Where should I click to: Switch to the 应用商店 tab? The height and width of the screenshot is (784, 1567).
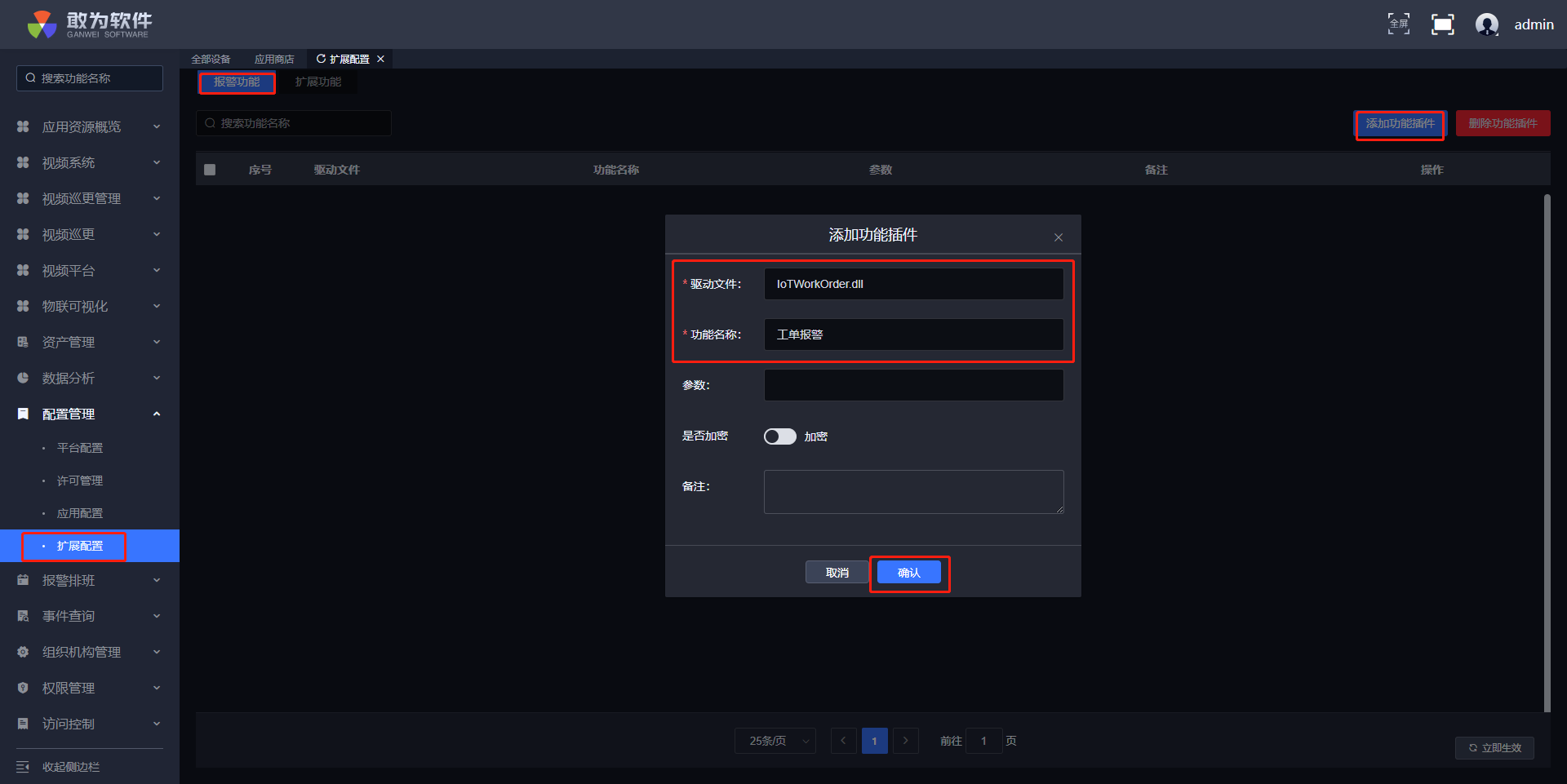tap(274, 59)
